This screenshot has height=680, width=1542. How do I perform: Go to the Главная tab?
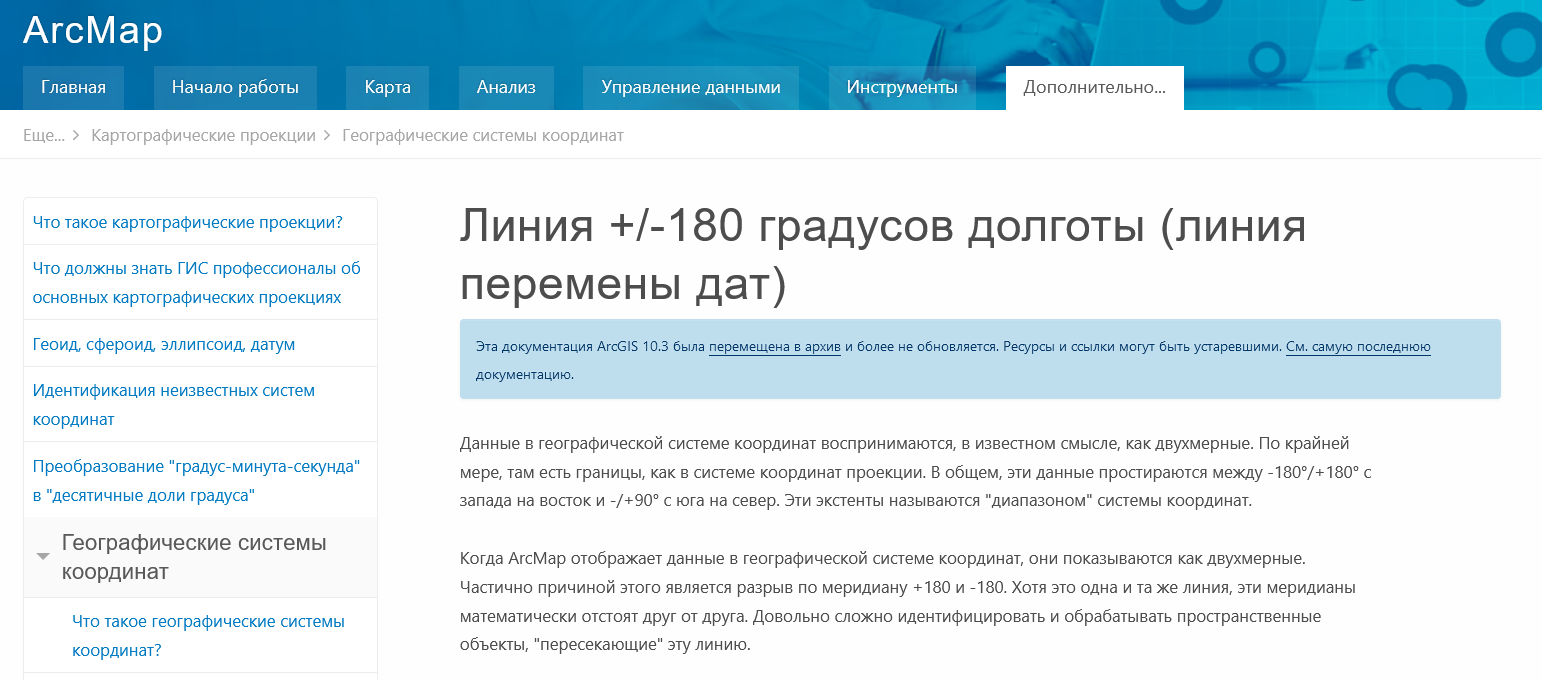[x=73, y=88]
